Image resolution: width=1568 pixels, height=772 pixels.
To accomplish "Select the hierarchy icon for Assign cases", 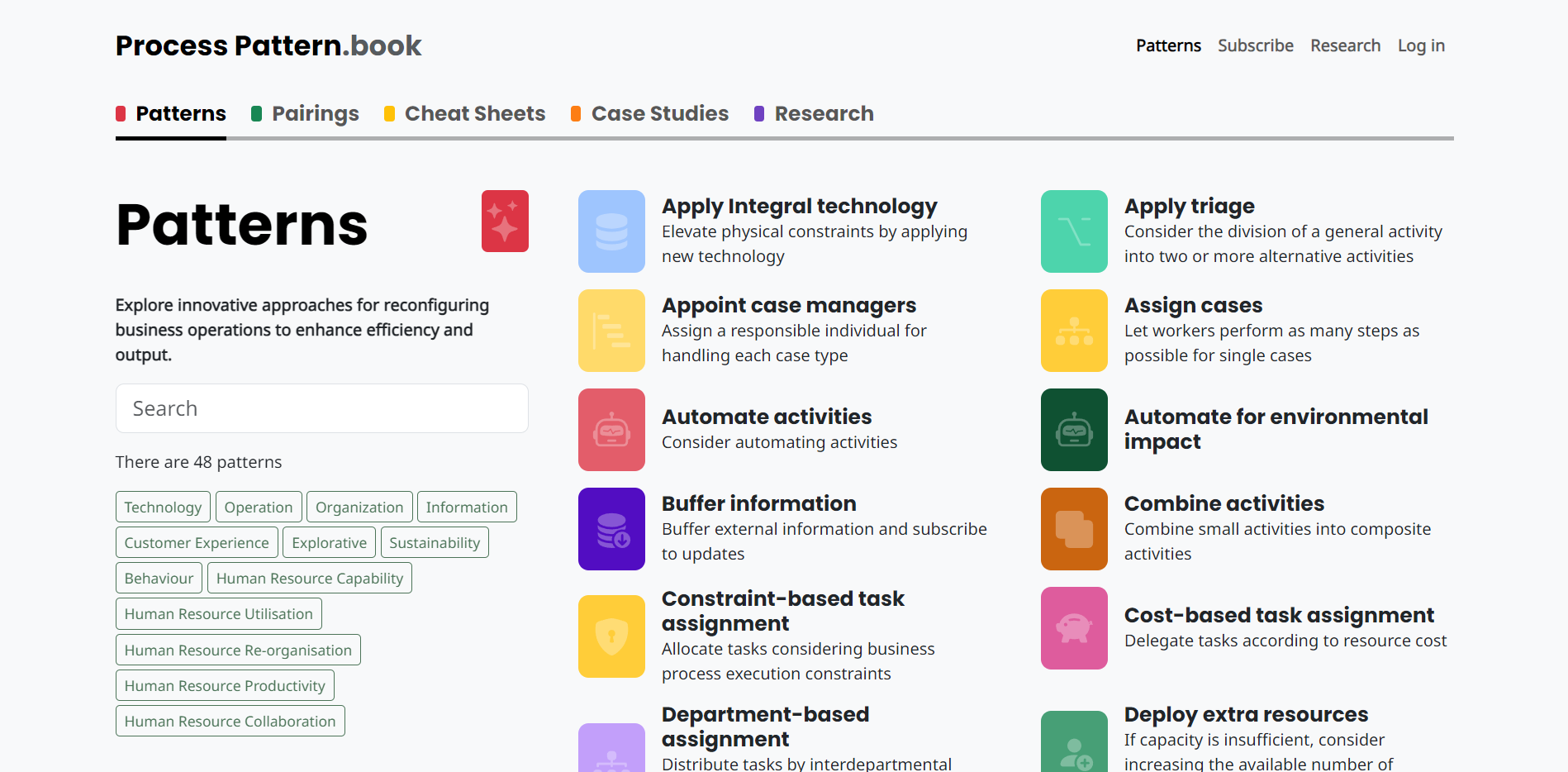I will [x=1074, y=331].
